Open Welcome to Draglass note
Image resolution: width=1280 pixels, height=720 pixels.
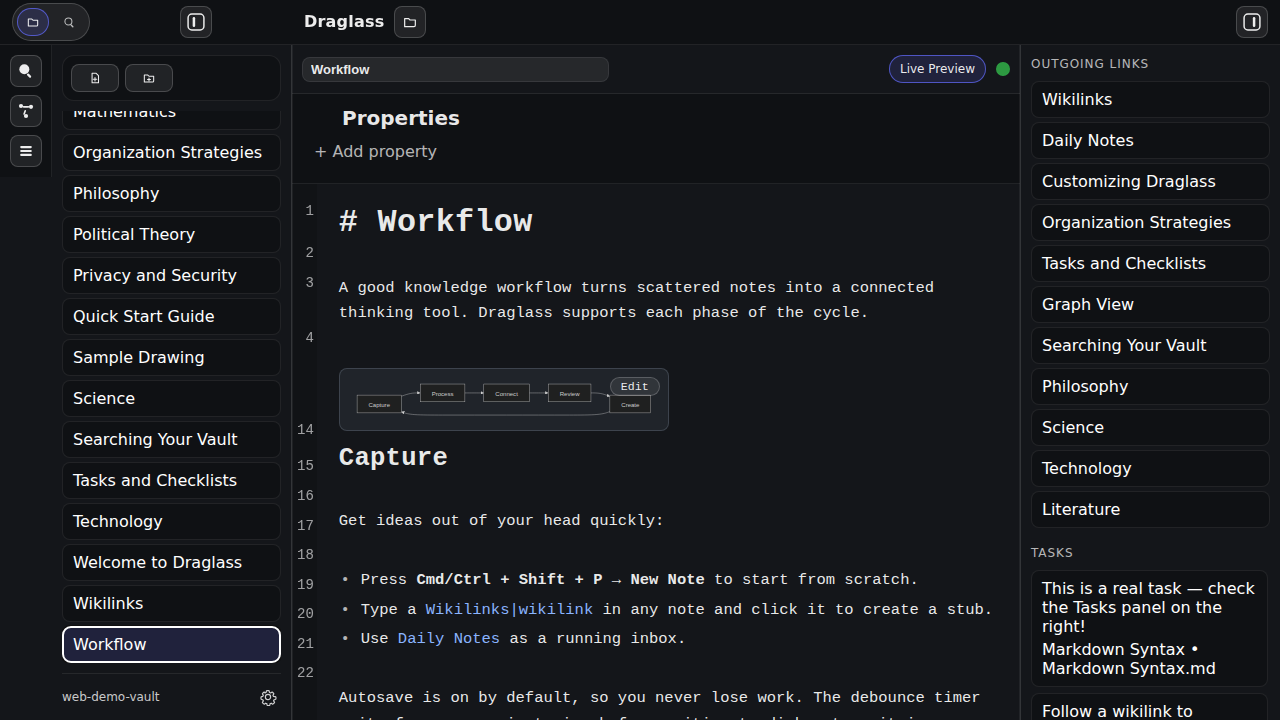click(171, 562)
